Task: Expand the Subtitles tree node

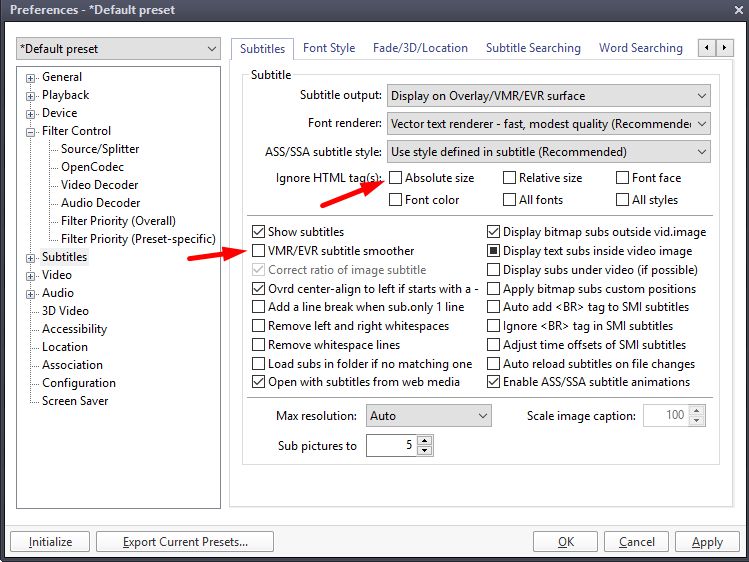Action: coord(31,258)
